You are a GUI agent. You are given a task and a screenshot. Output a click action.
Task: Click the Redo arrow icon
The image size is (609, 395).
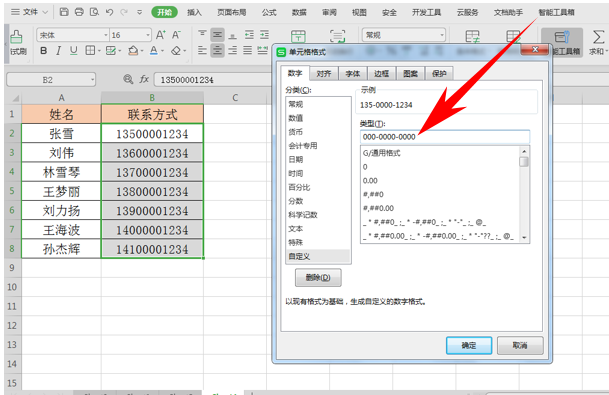click(124, 12)
